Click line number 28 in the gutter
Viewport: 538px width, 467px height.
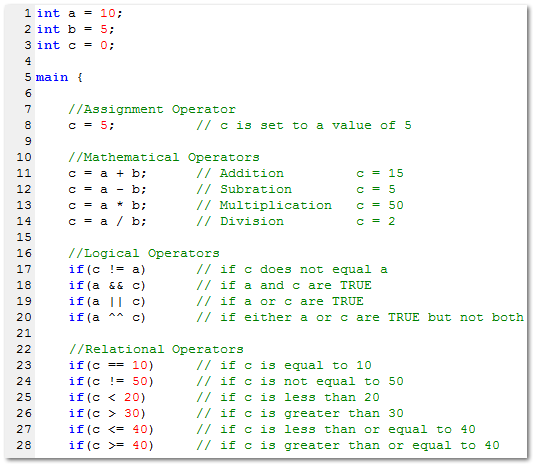coord(24,445)
